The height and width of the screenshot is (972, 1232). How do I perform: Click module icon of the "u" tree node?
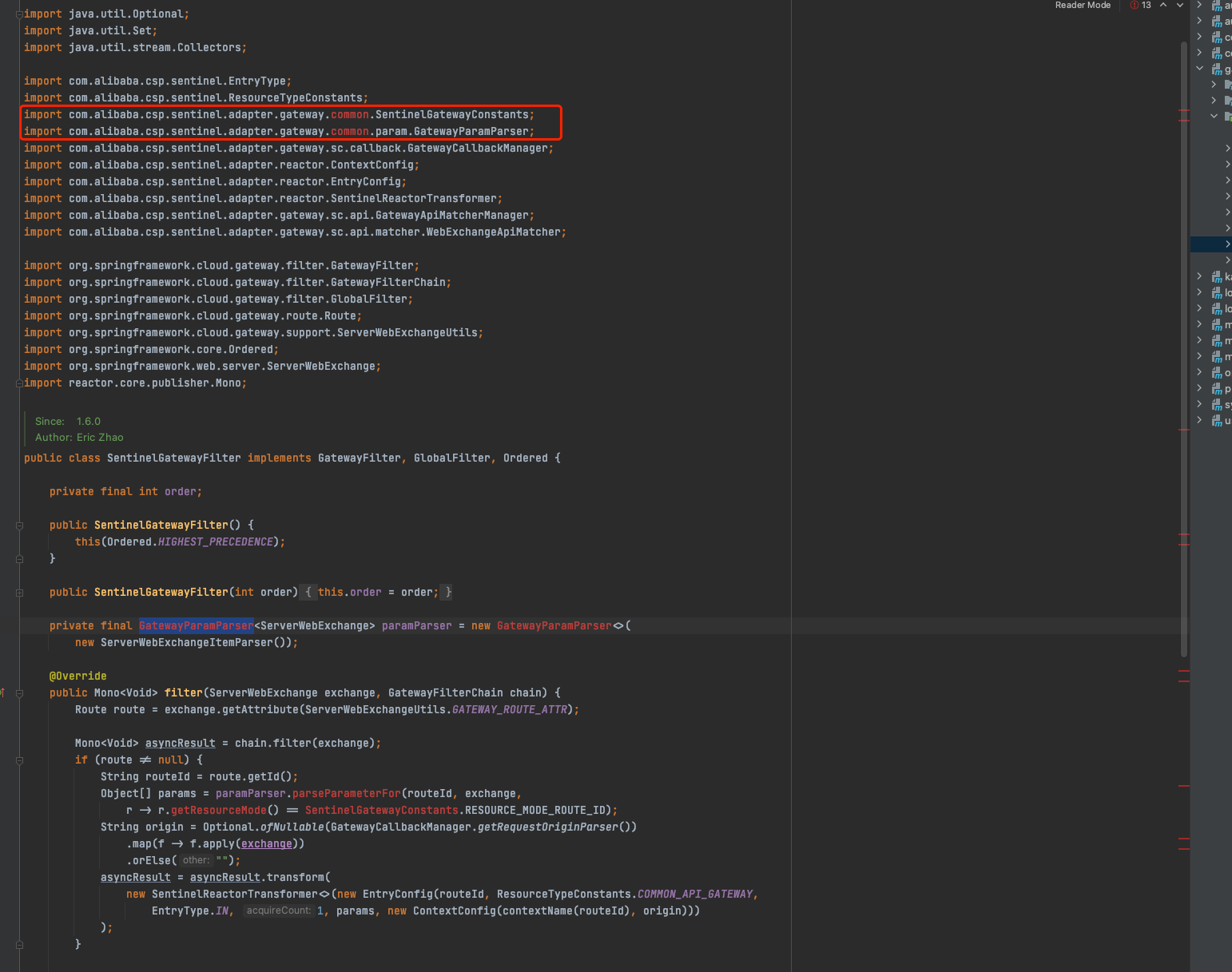[1217, 421]
